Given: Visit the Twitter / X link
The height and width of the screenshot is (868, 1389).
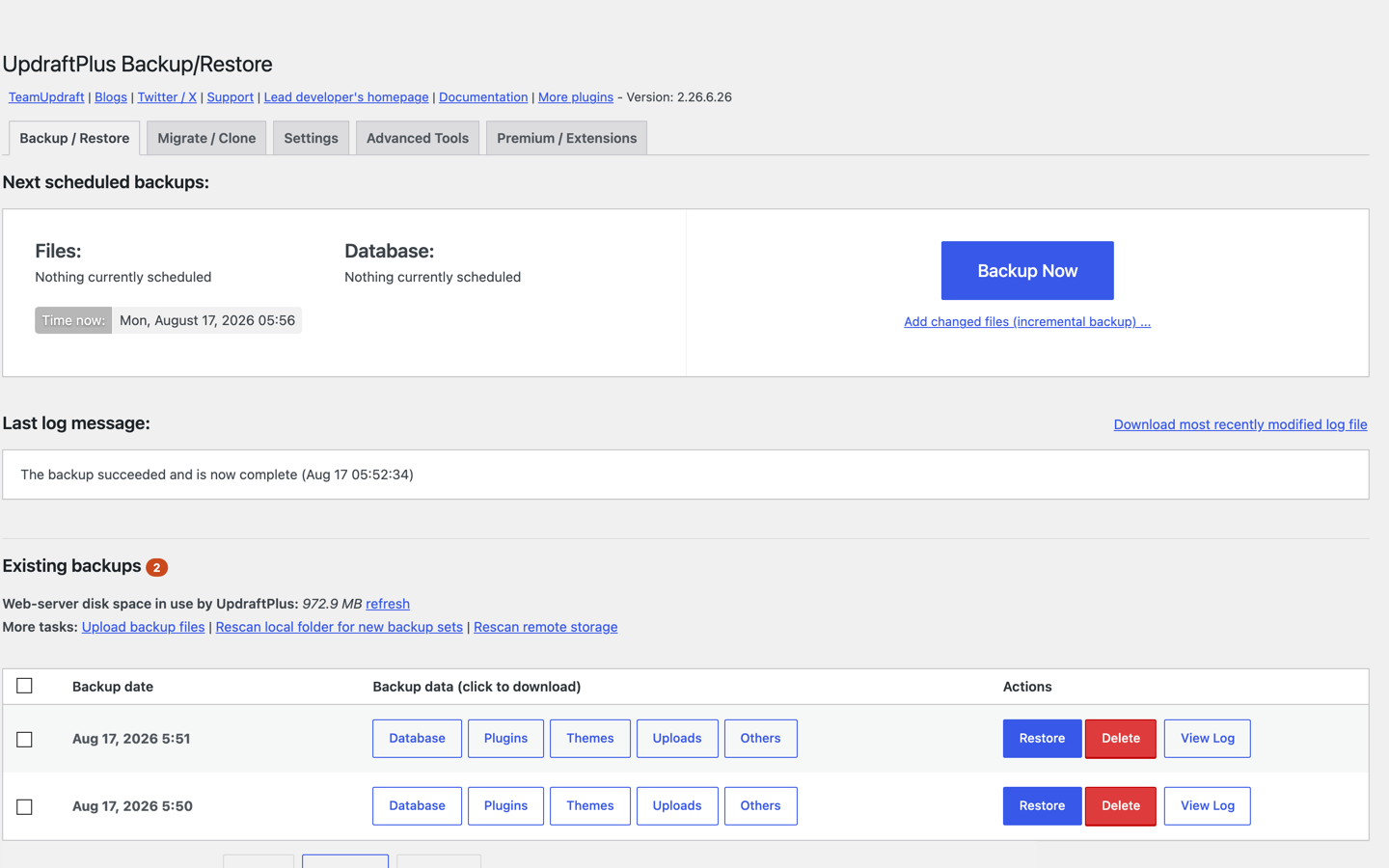Looking at the screenshot, I should point(167,97).
